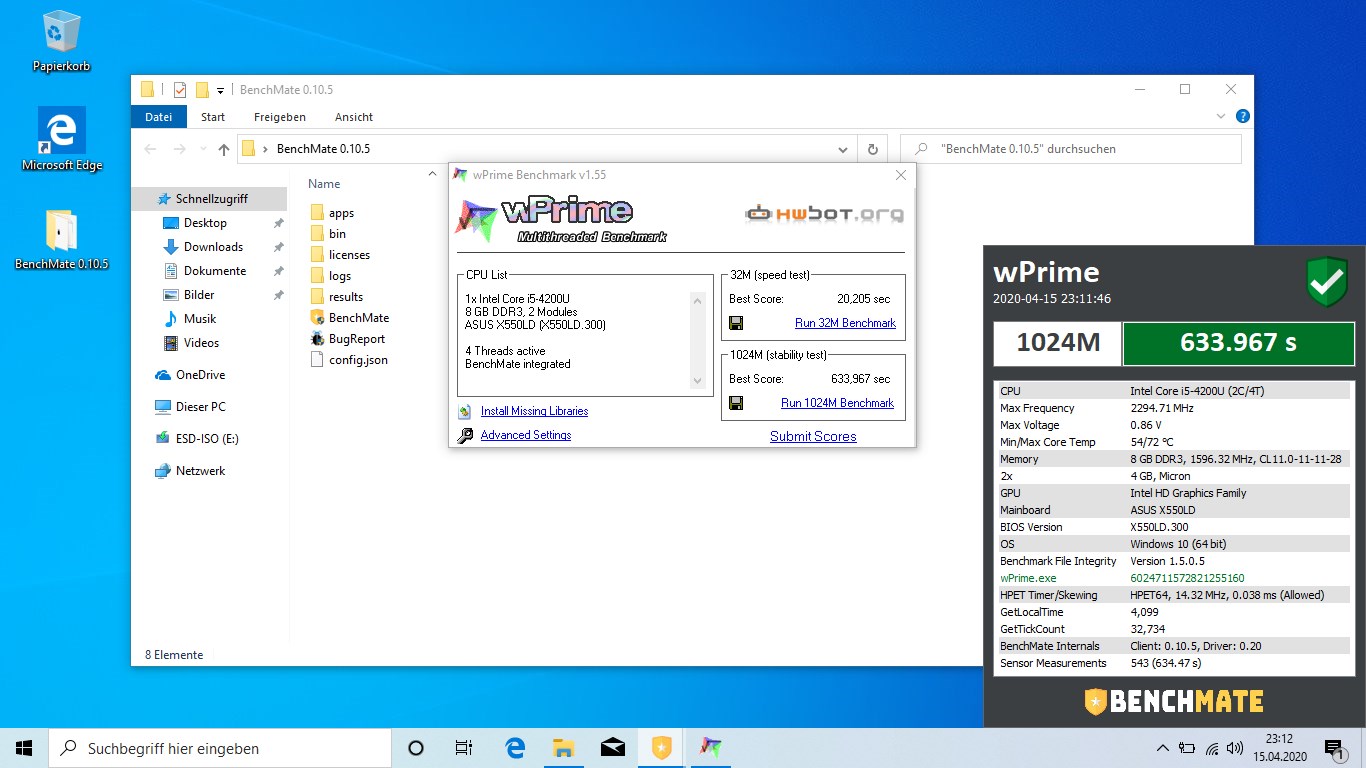This screenshot has height=768, width=1366.
Task: Open the BenchMate application file
Action: (x=349, y=317)
